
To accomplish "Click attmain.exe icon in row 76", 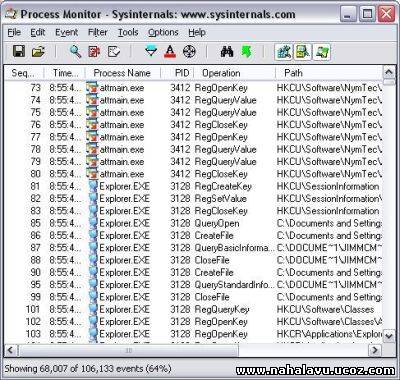I will (x=92, y=125).
